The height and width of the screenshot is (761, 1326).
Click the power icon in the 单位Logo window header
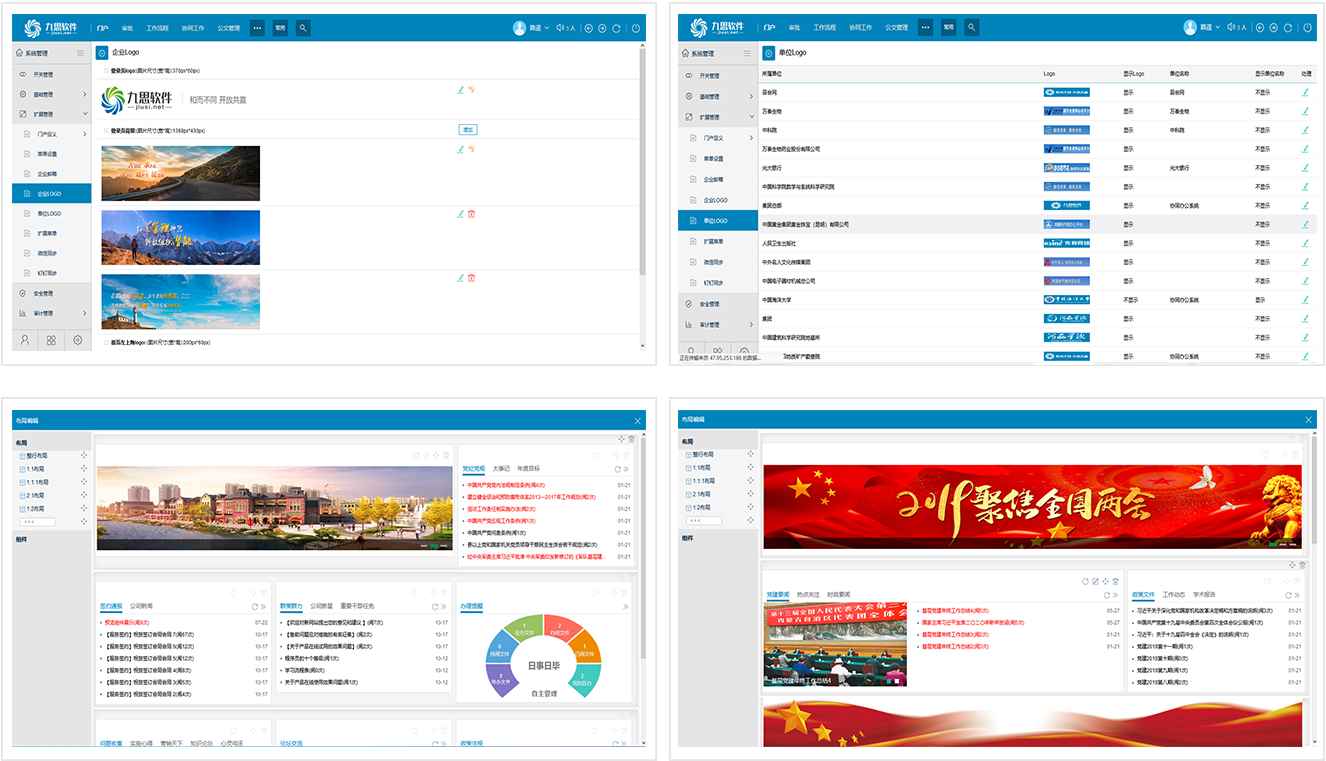coord(1307,28)
